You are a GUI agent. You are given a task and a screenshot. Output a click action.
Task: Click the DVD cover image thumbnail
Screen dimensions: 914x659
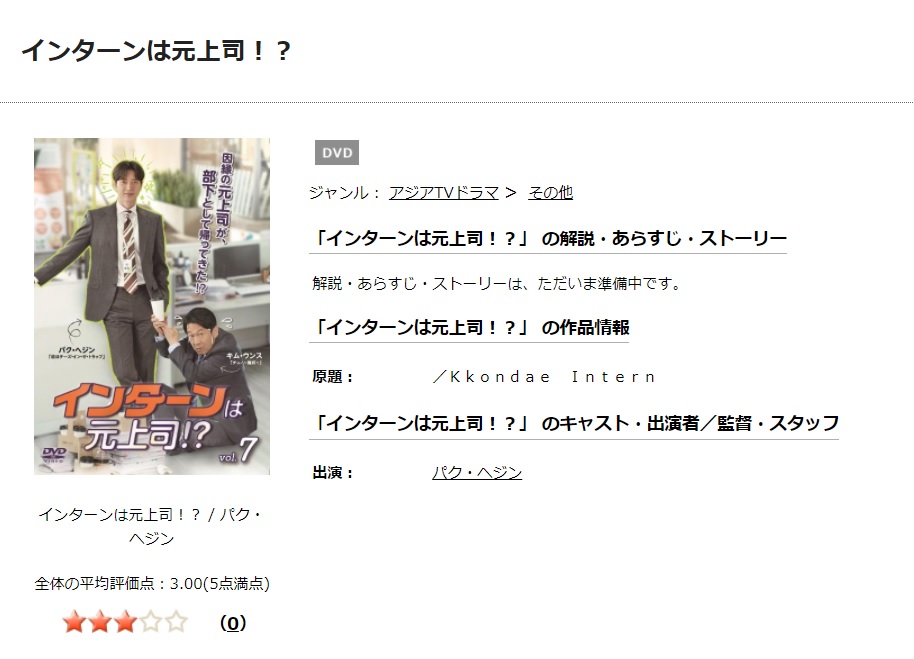[152, 306]
